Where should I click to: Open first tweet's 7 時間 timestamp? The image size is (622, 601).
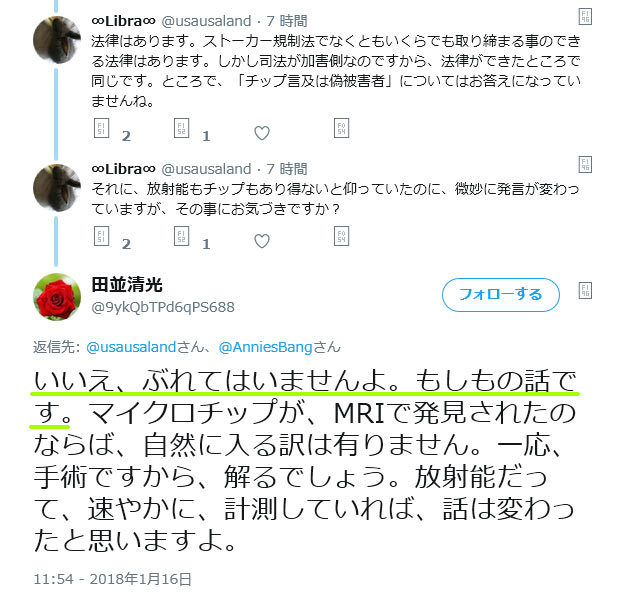287,21
